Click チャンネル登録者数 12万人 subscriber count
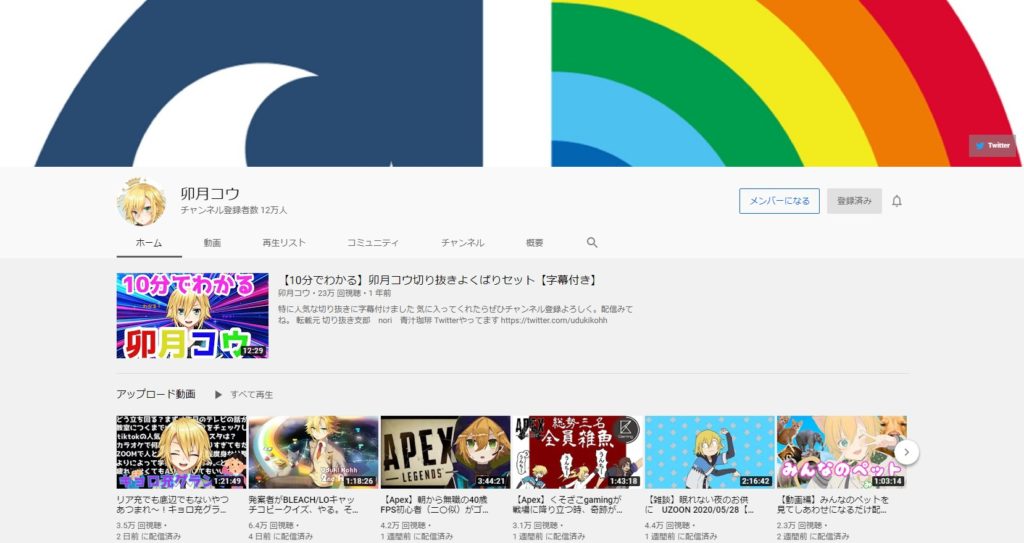The image size is (1024, 543). pyautogui.click(x=234, y=210)
